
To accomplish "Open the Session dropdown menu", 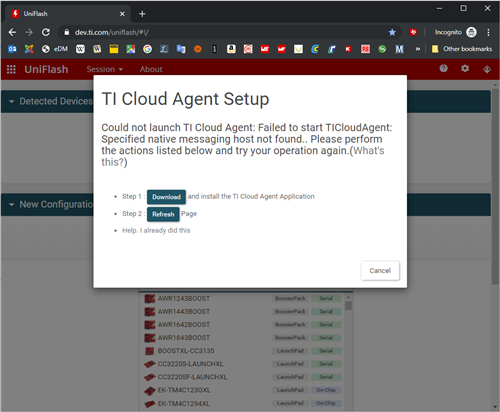I will 105,69.
